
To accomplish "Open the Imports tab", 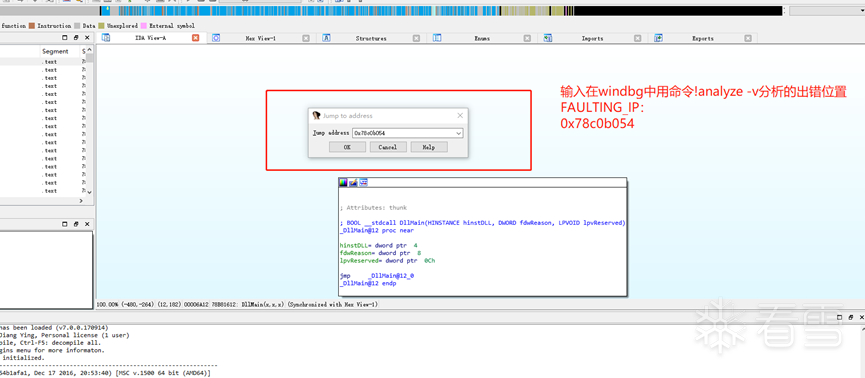I will (592, 38).
